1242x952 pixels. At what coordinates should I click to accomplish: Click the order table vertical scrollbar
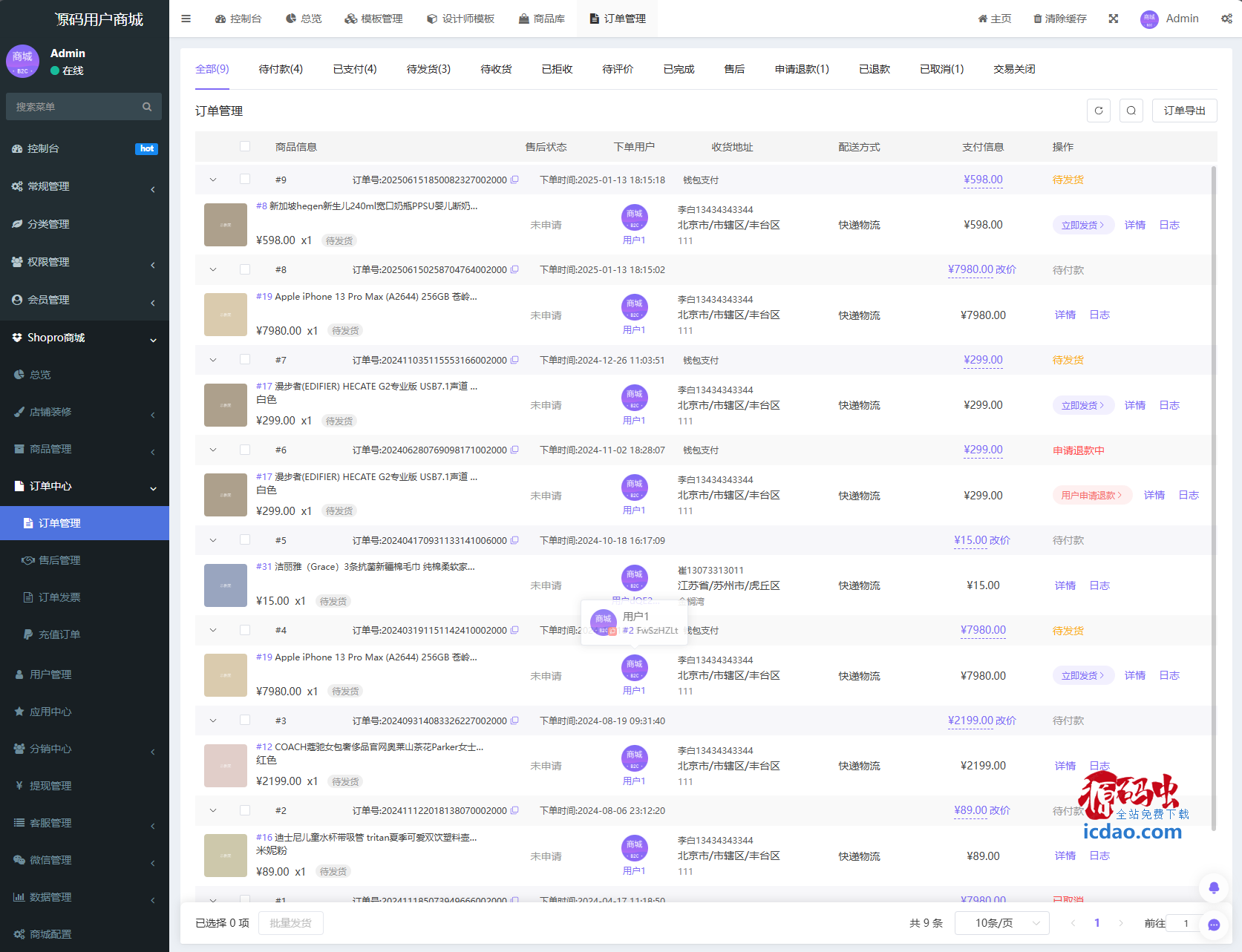(1214, 497)
